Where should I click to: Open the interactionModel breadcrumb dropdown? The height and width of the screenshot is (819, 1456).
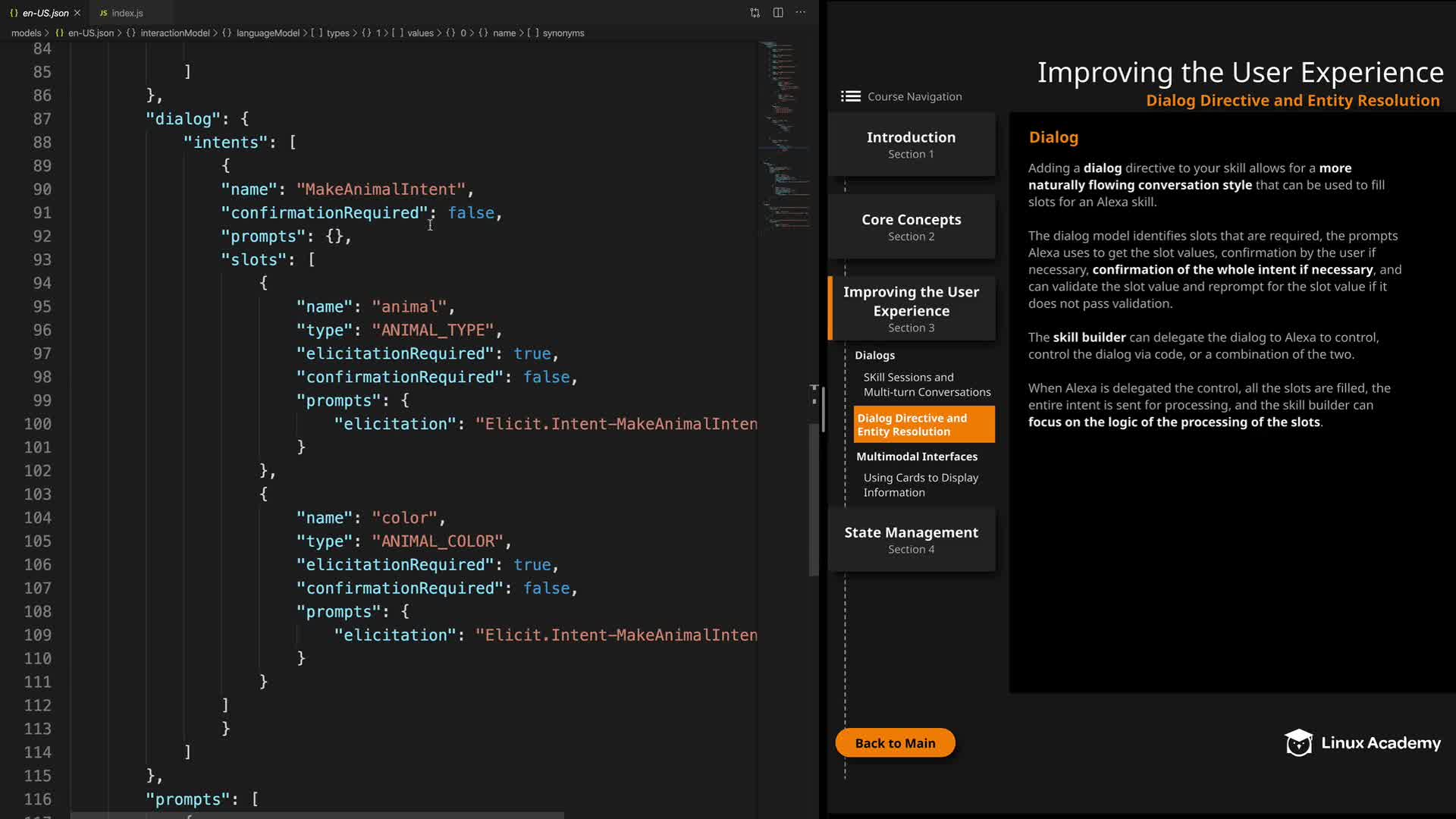pos(174,33)
